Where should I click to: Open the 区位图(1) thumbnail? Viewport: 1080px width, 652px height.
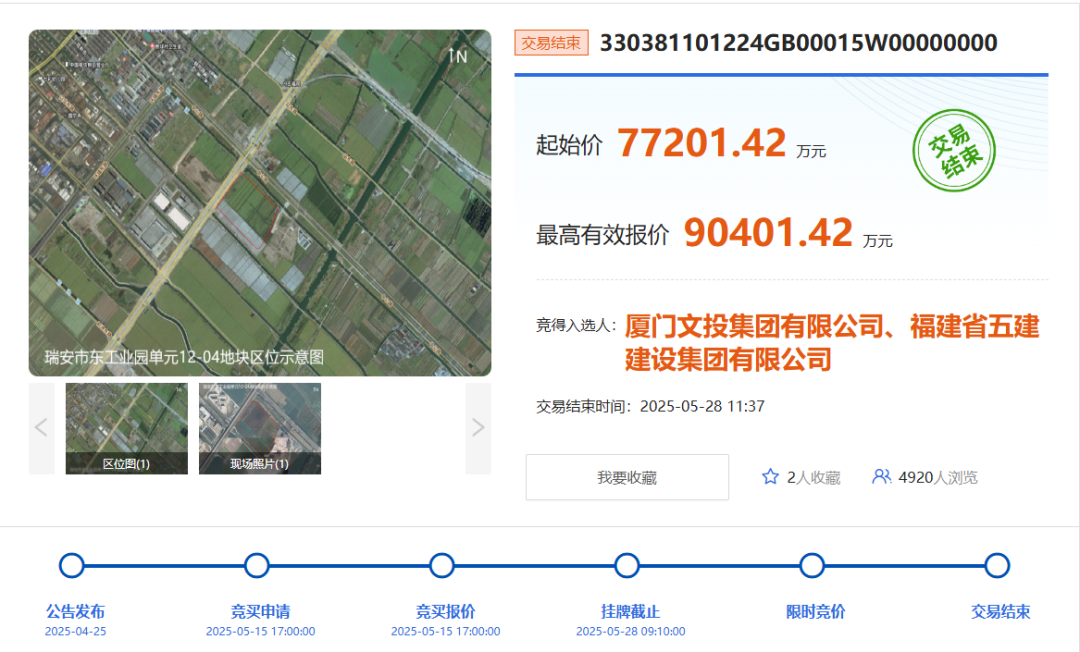[x=127, y=428]
